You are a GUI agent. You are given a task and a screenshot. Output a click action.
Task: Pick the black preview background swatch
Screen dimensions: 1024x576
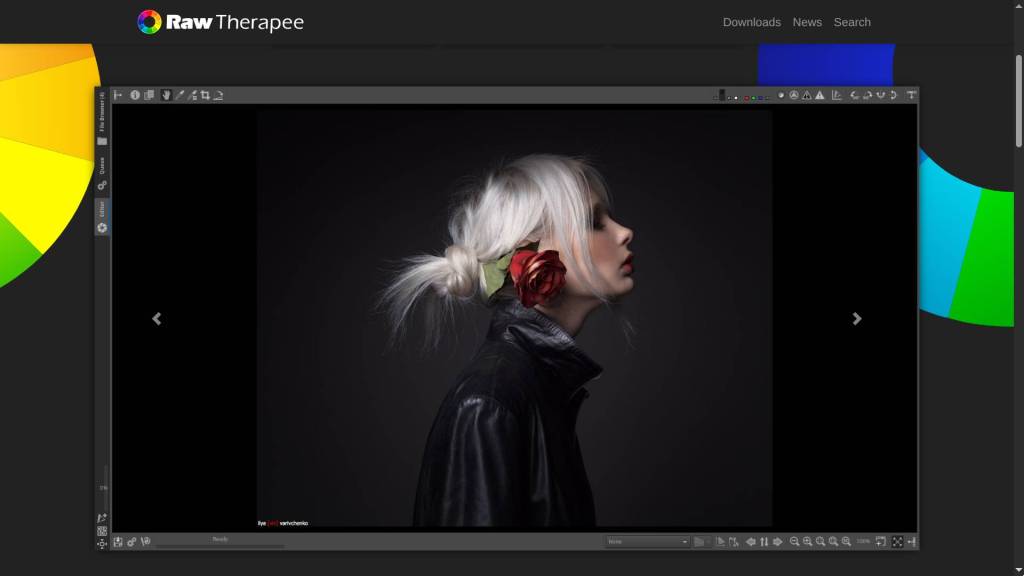click(722, 95)
